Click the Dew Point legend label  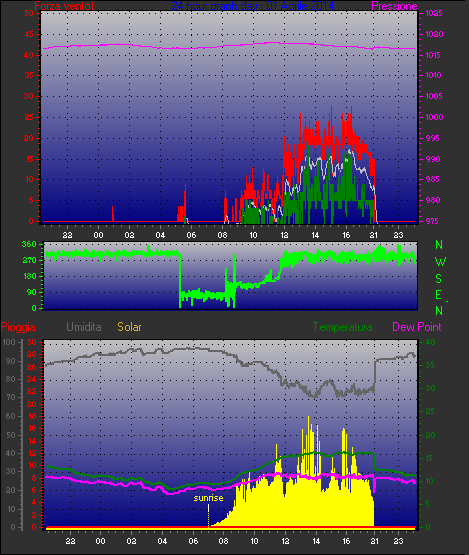[417, 327]
